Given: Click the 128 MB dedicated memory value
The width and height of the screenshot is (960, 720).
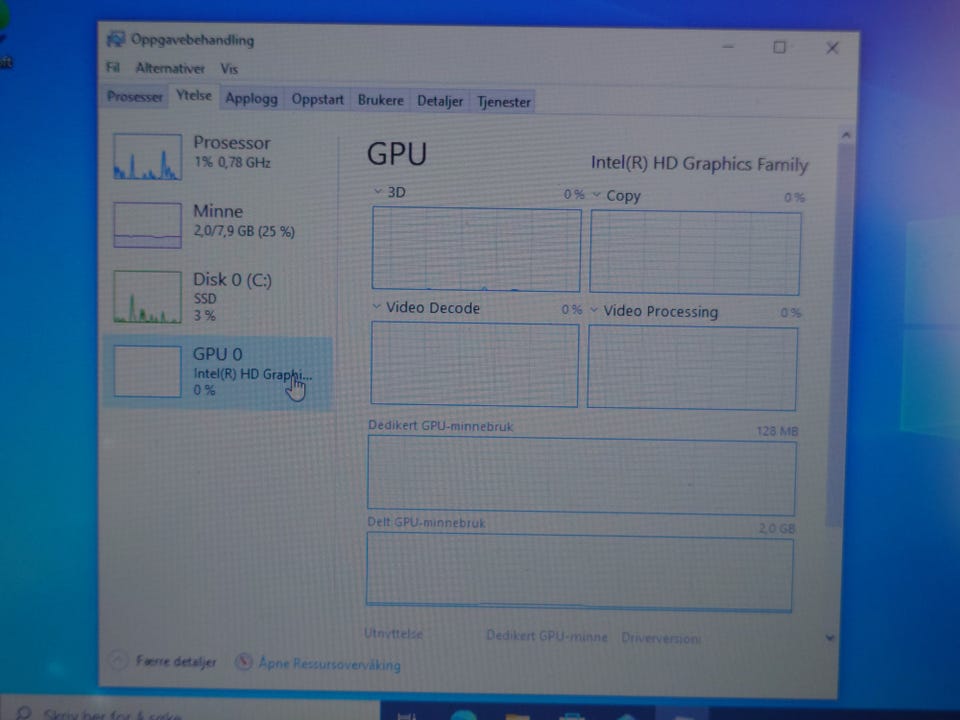Looking at the screenshot, I should coord(777,431).
